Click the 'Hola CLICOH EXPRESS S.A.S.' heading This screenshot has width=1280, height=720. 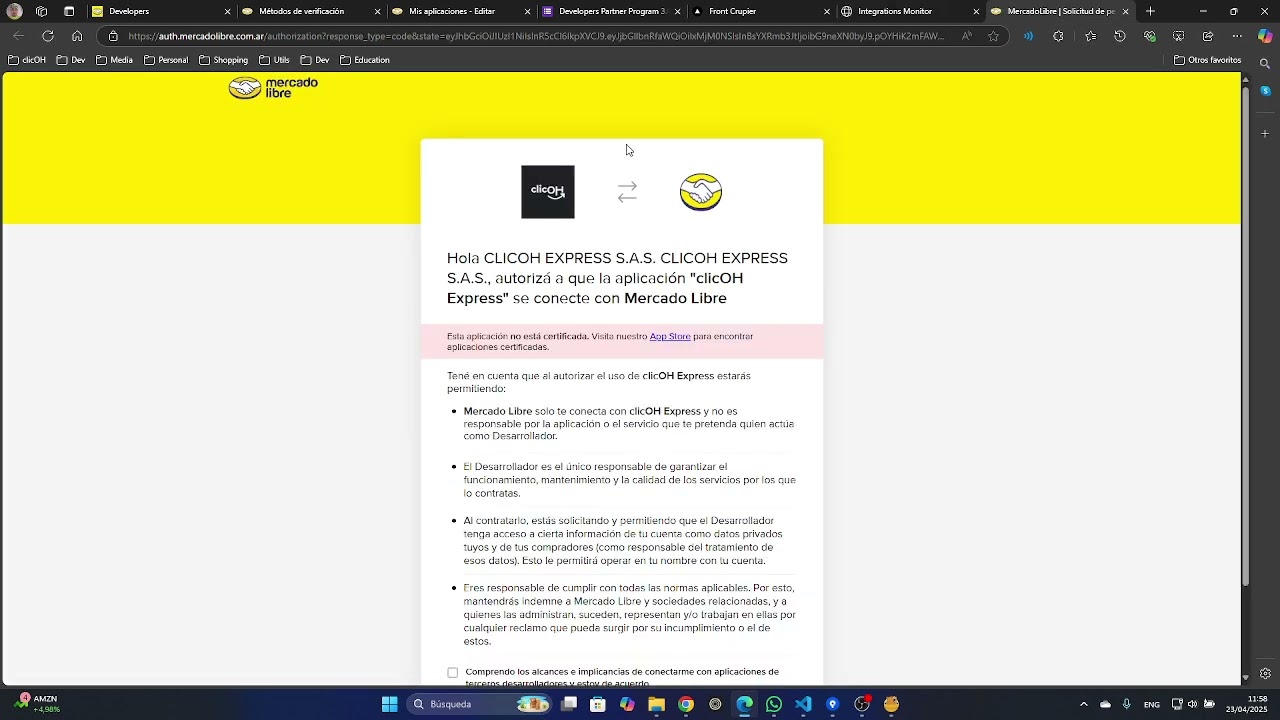617,278
